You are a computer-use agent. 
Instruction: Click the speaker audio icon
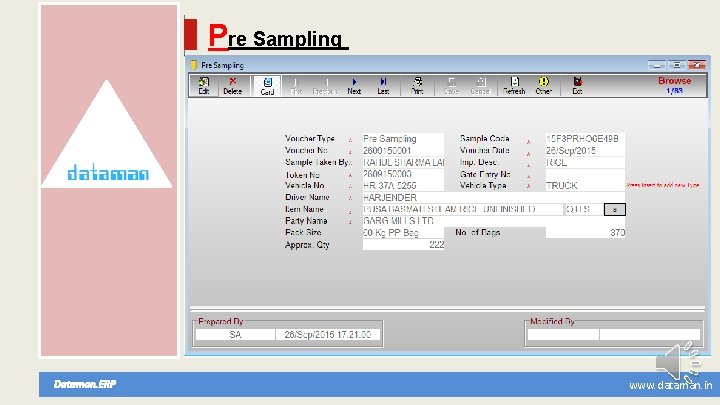click(x=679, y=362)
